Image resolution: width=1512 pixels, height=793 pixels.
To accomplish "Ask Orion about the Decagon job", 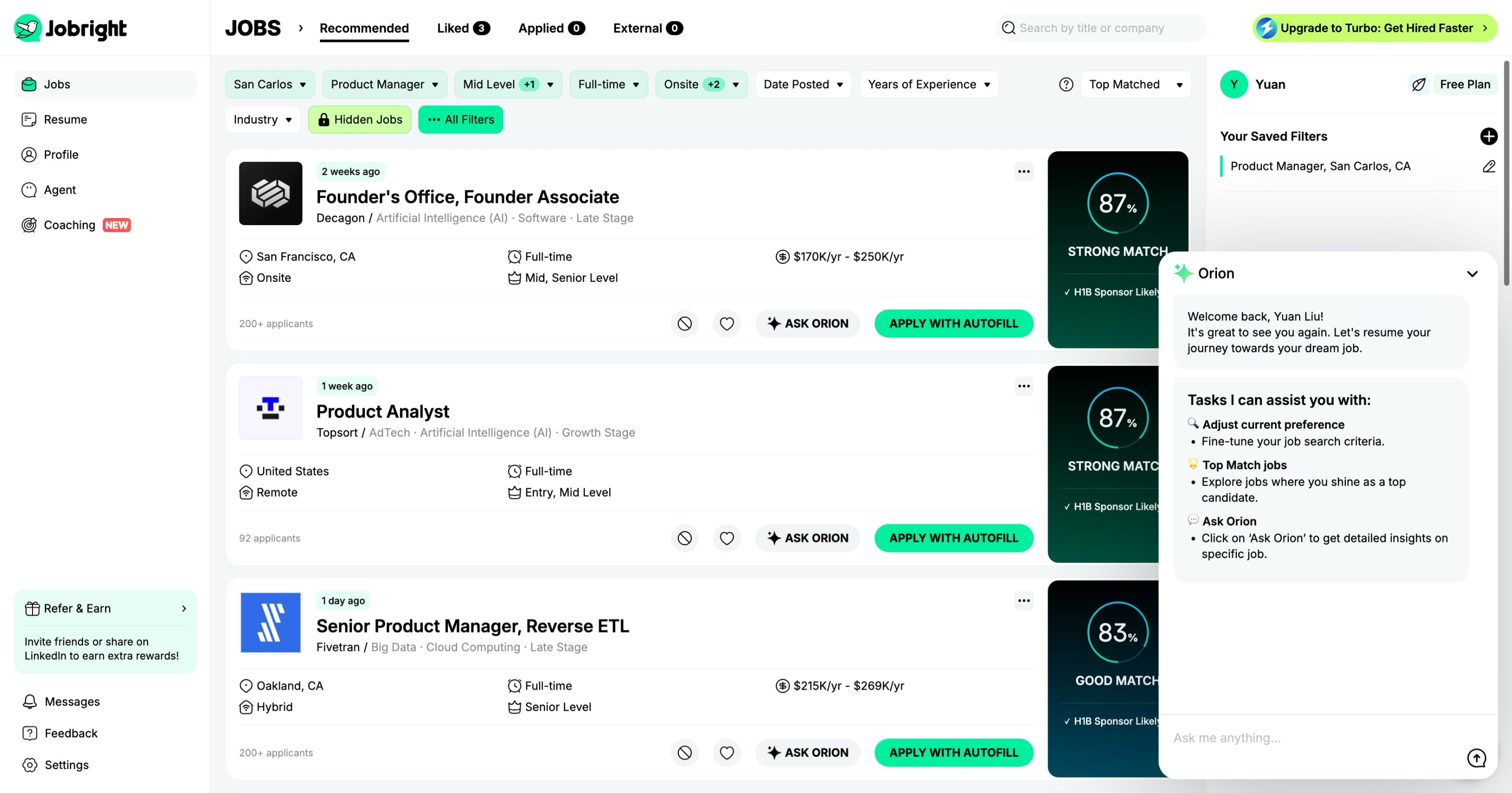I will [807, 323].
